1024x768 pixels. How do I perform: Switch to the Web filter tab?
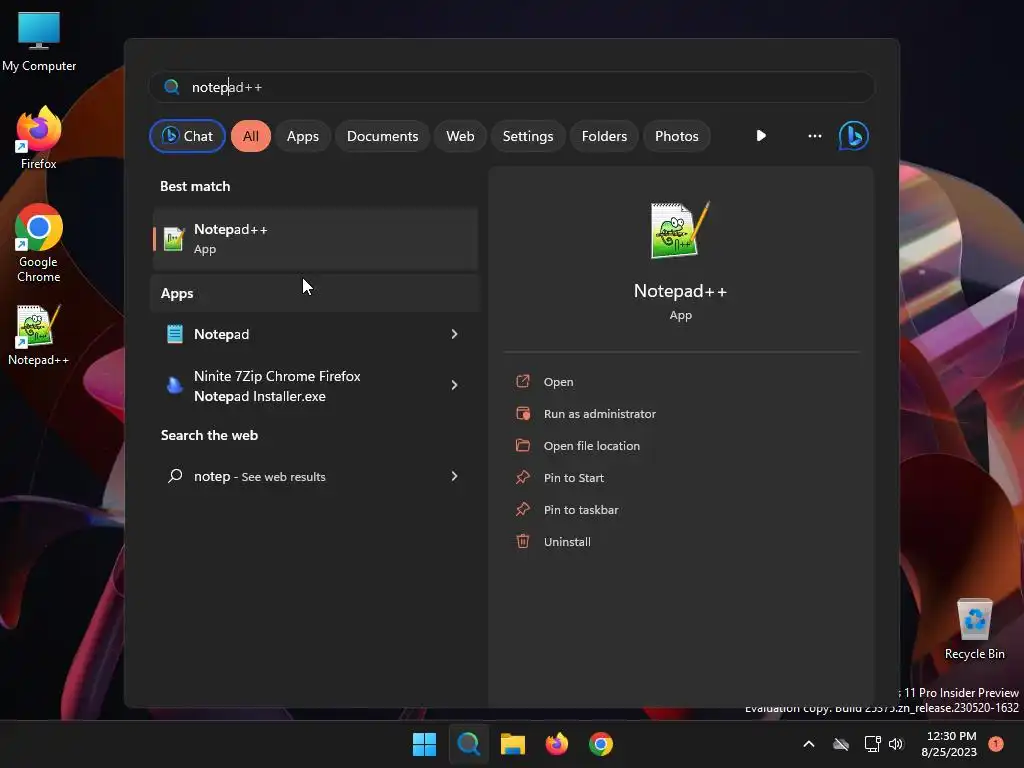pyautogui.click(x=460, y=136)
